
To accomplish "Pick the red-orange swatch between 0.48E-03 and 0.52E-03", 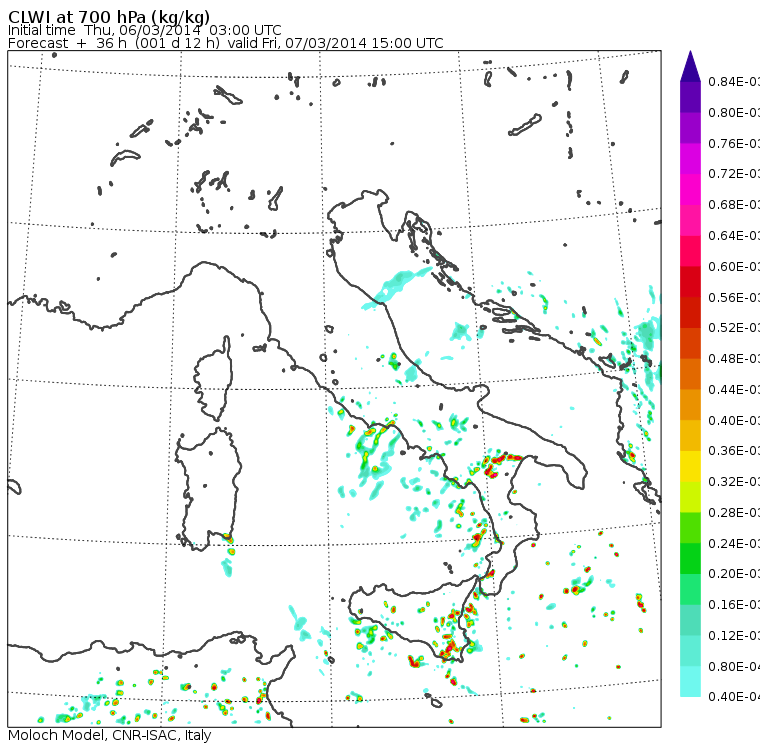I will click(690, 343).
